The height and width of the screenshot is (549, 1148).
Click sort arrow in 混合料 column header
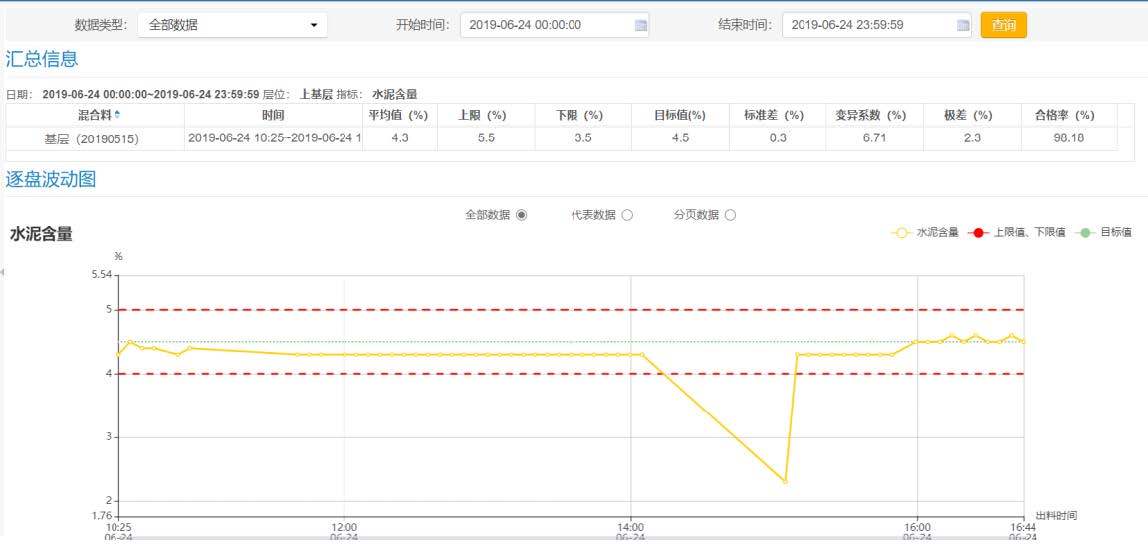(x=117, y=114)
